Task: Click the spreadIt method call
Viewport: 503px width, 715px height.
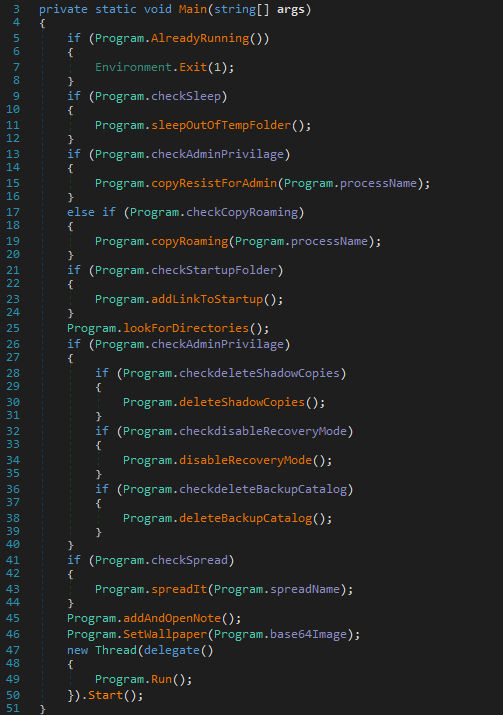Action: click(179, 589)
